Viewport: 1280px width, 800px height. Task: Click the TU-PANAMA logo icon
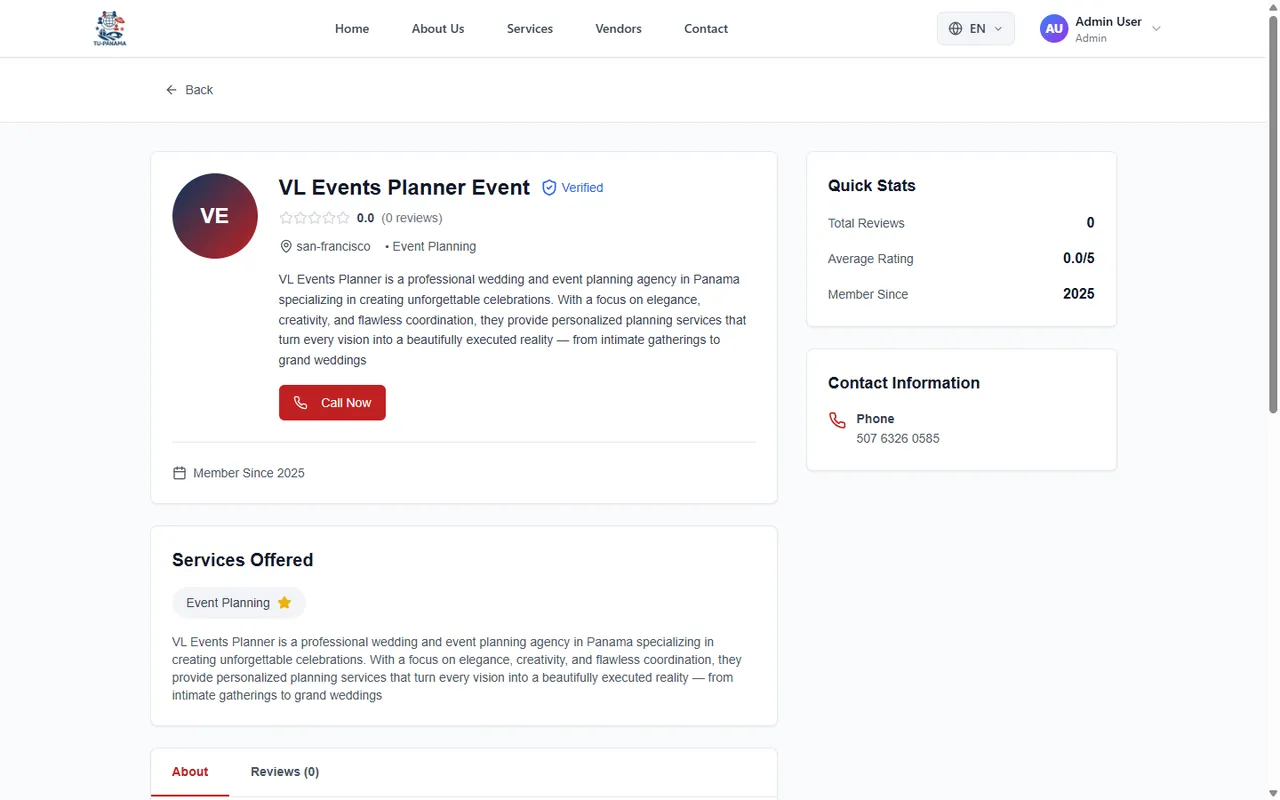(x=110, y=29)
